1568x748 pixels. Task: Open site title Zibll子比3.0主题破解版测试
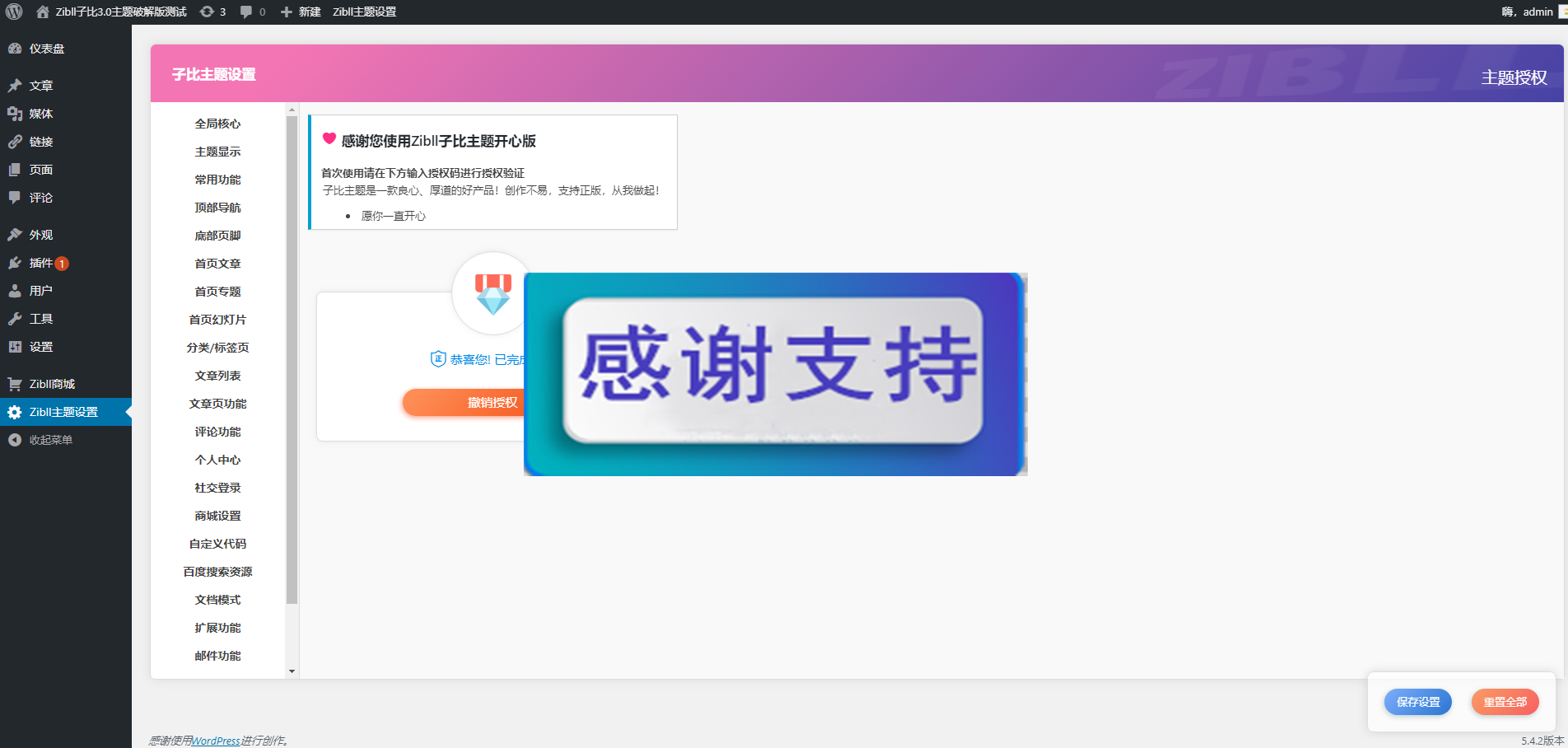(x=121, y=12)
